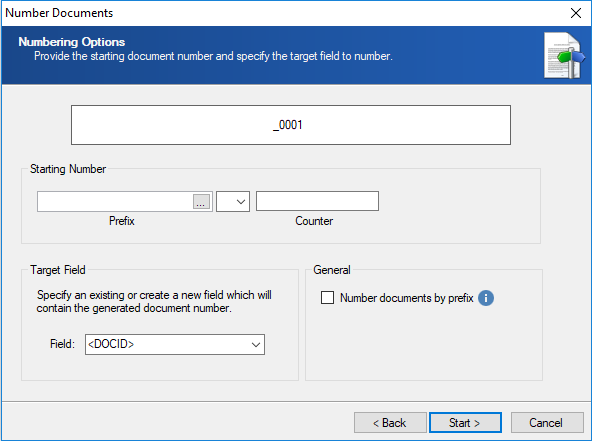Go back with the < Back button
The height and width of the screenshot is (441, 592).
tap(390, 422)
